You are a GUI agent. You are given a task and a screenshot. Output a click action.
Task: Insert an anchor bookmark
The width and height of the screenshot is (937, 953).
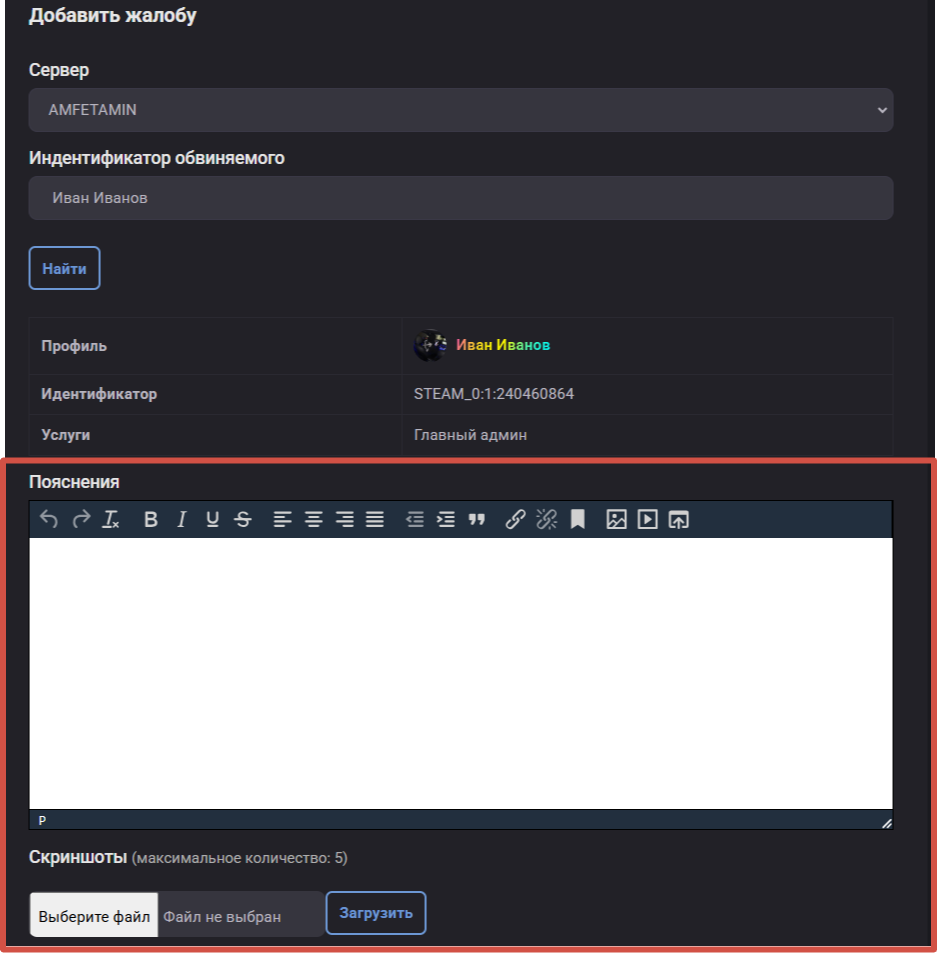pyautogui.click(x=577, y=520)
